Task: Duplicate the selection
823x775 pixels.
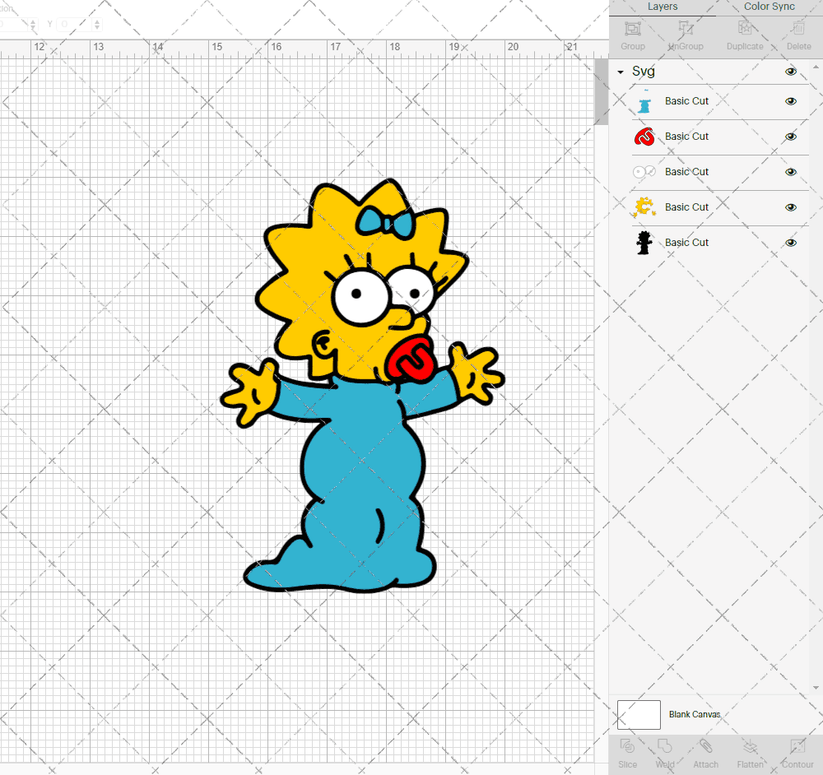Action: 744,36
